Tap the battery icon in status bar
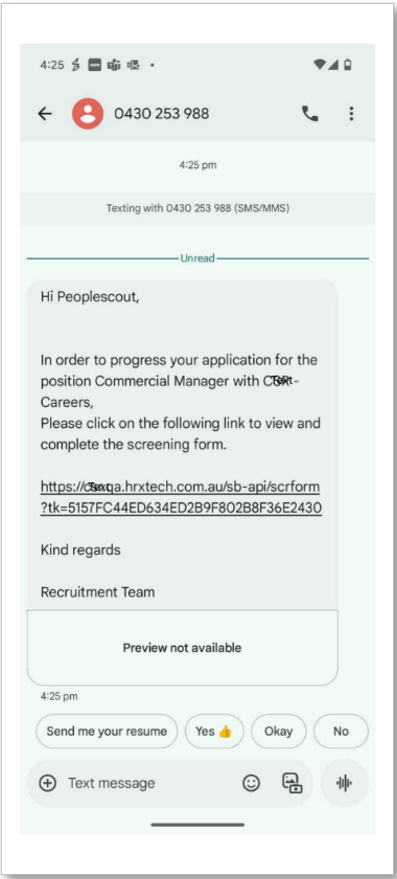 click(348, 65)
